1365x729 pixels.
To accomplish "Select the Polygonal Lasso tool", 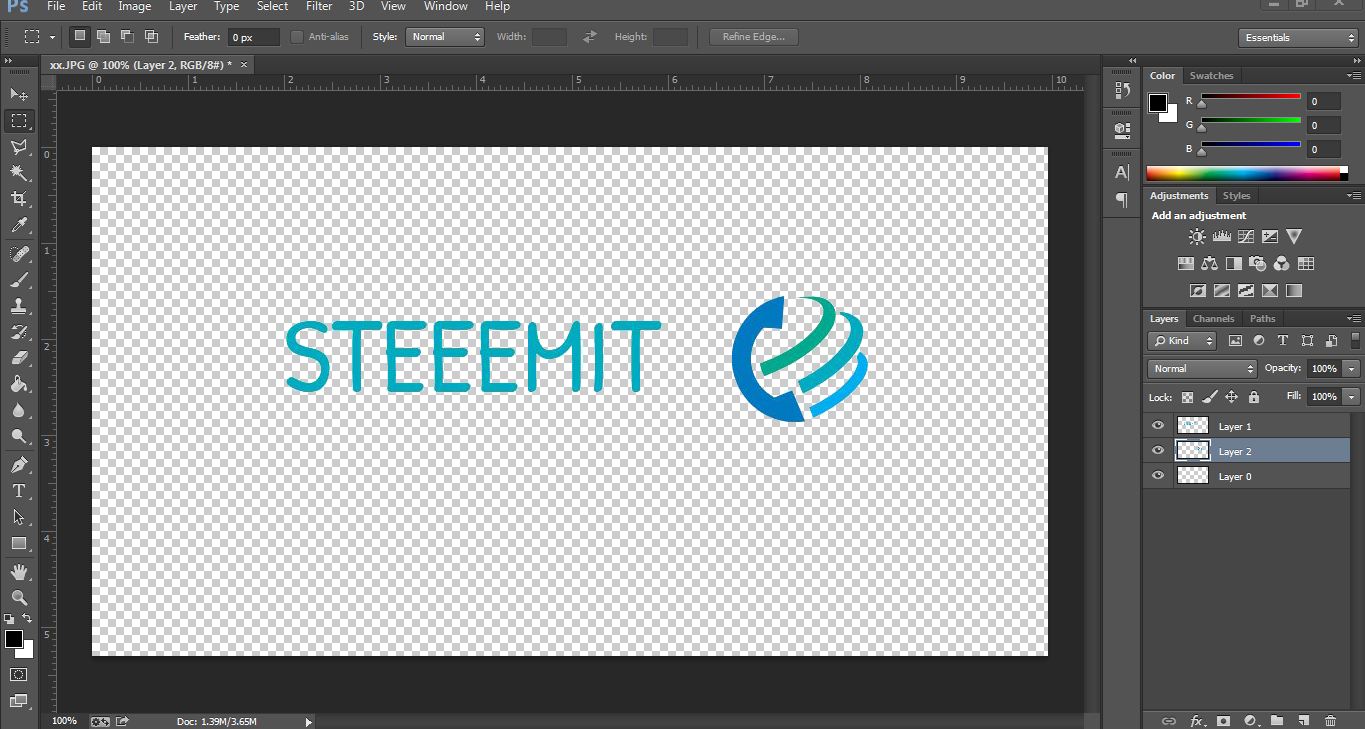I will [18, 148].
